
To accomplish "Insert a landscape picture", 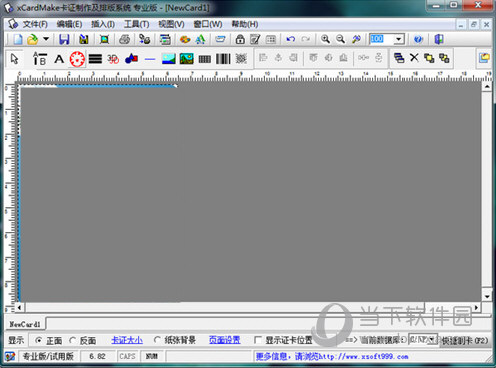I will coord(169,59).
